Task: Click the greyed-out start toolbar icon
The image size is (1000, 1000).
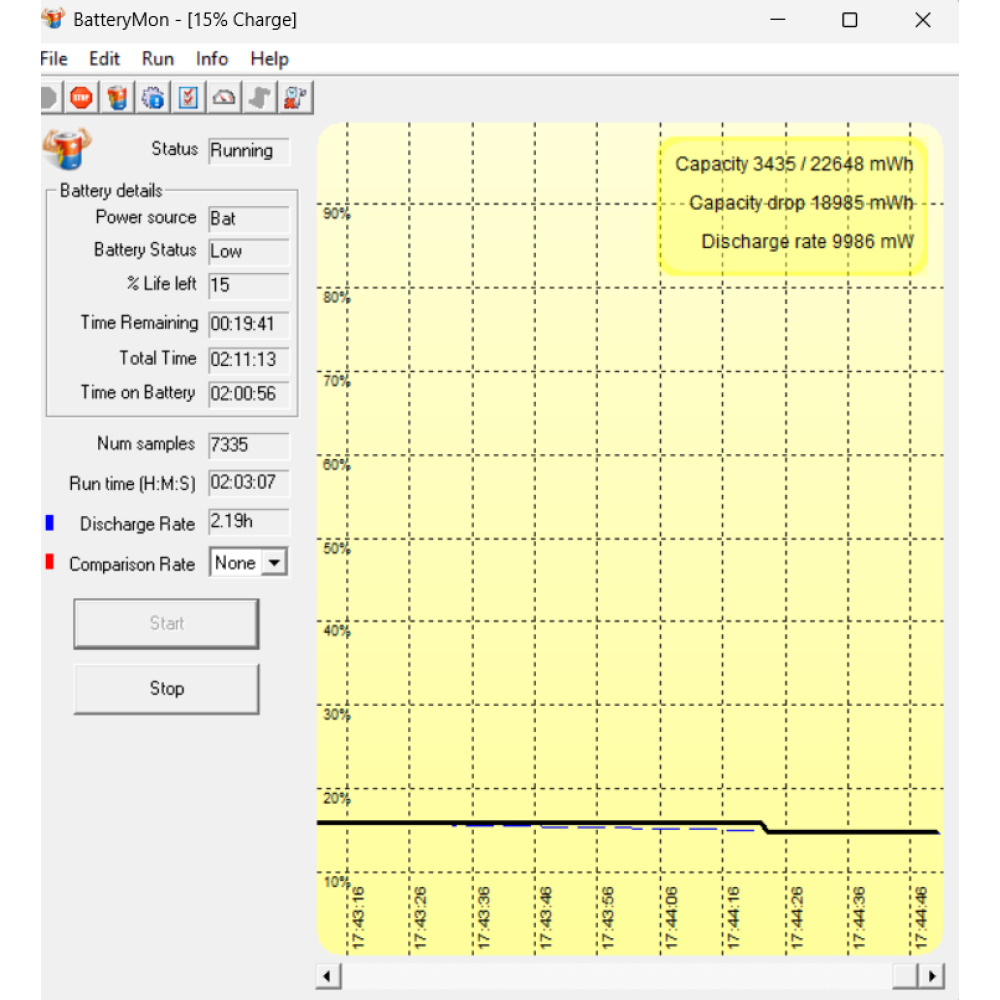Action: 48,97
